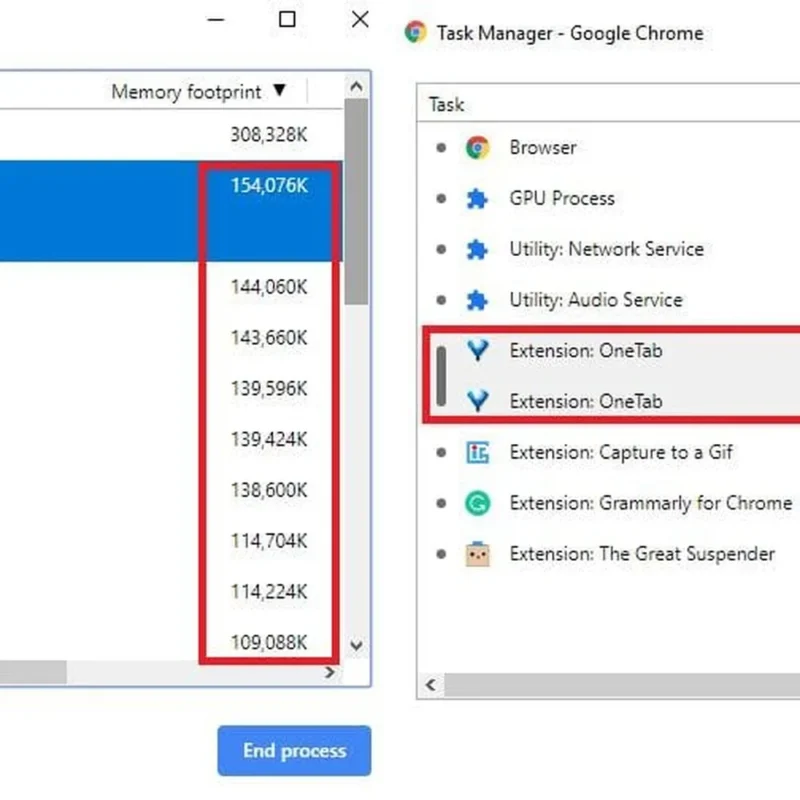Click the Chrome logo in the Task Manager title bar
Screen dimensions: 800x800
point(415,32)
